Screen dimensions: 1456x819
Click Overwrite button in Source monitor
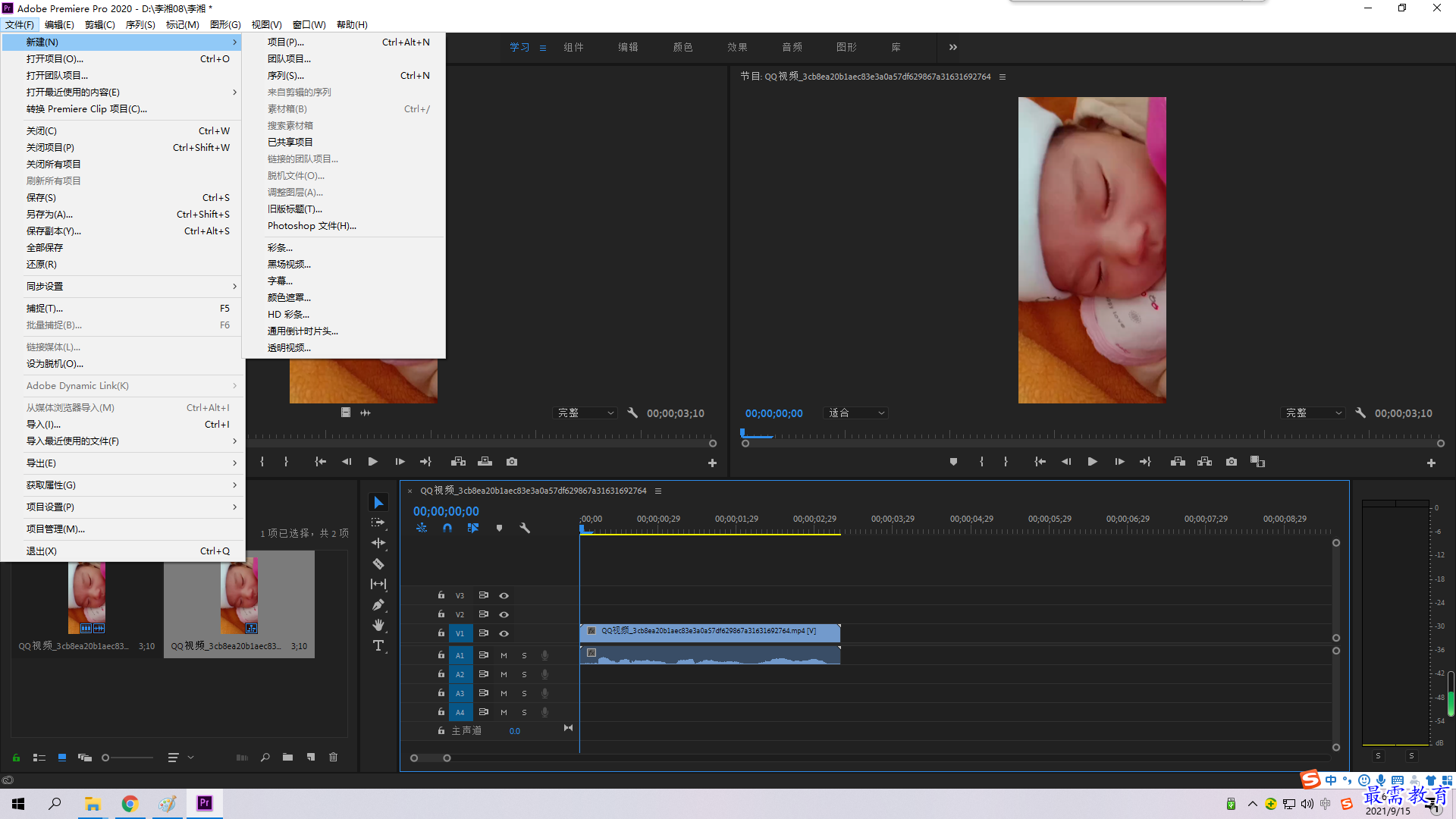tap(485, 462)
